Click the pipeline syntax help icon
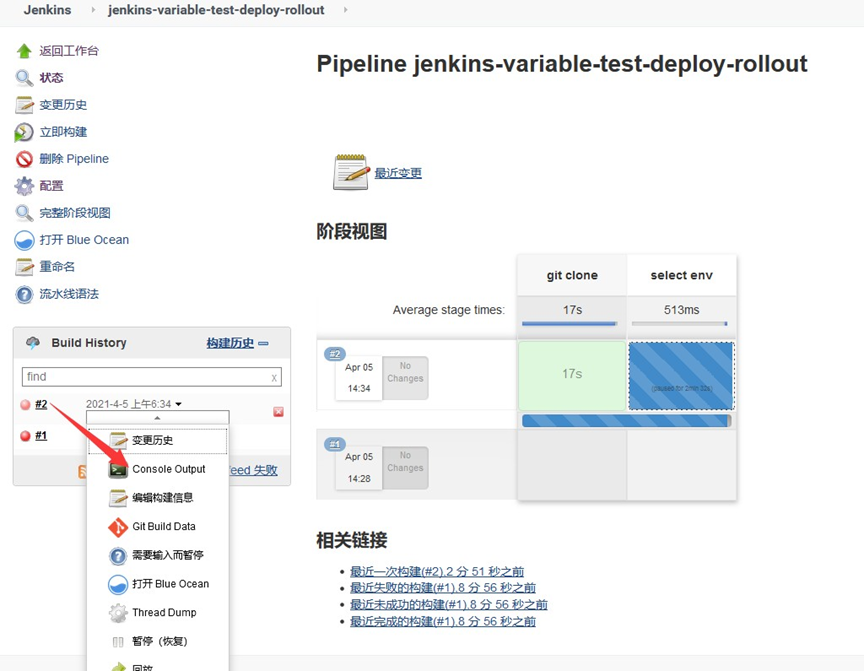The image size is (864, 671). click(x=24, y=294)
